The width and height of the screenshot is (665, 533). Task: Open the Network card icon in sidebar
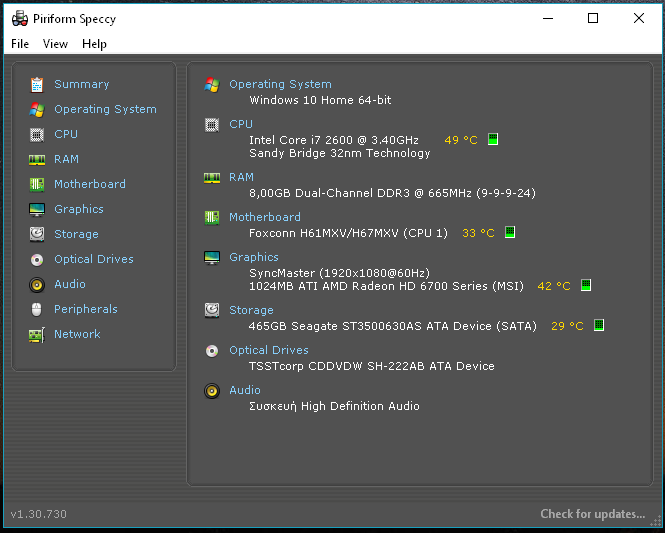37,335
